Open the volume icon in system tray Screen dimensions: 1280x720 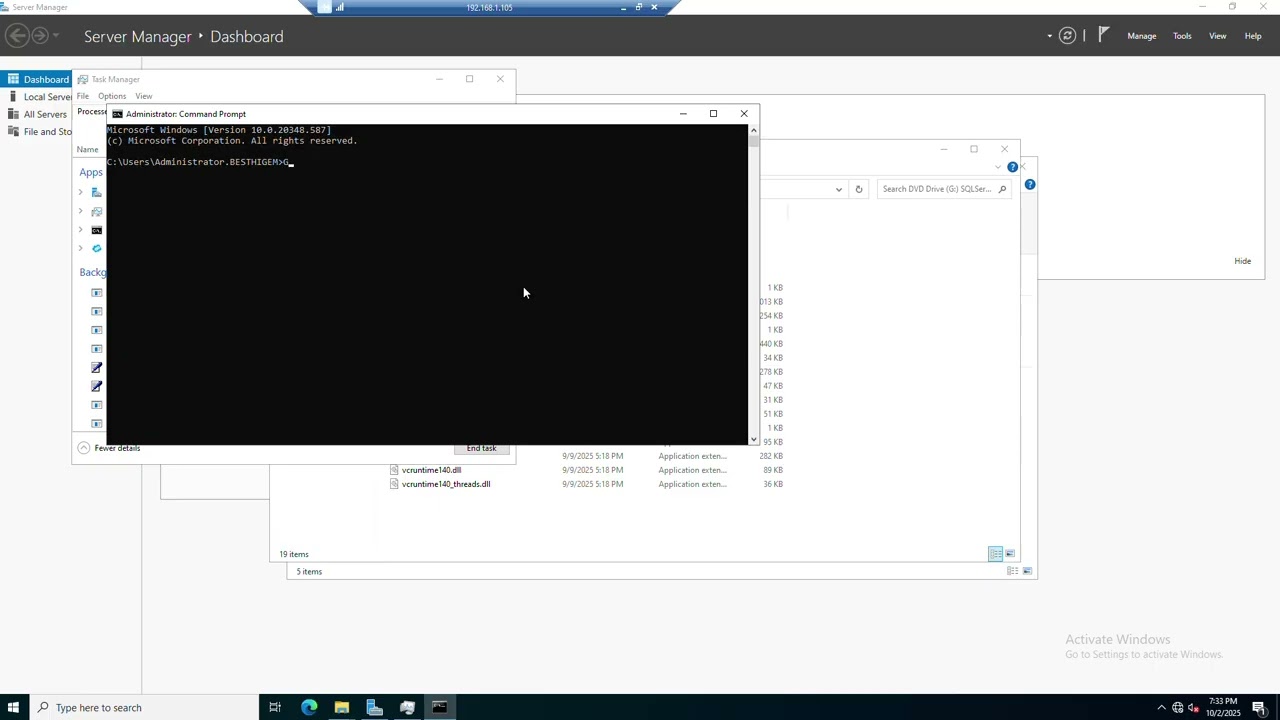pyautogui.click(x=1194, y=708)
